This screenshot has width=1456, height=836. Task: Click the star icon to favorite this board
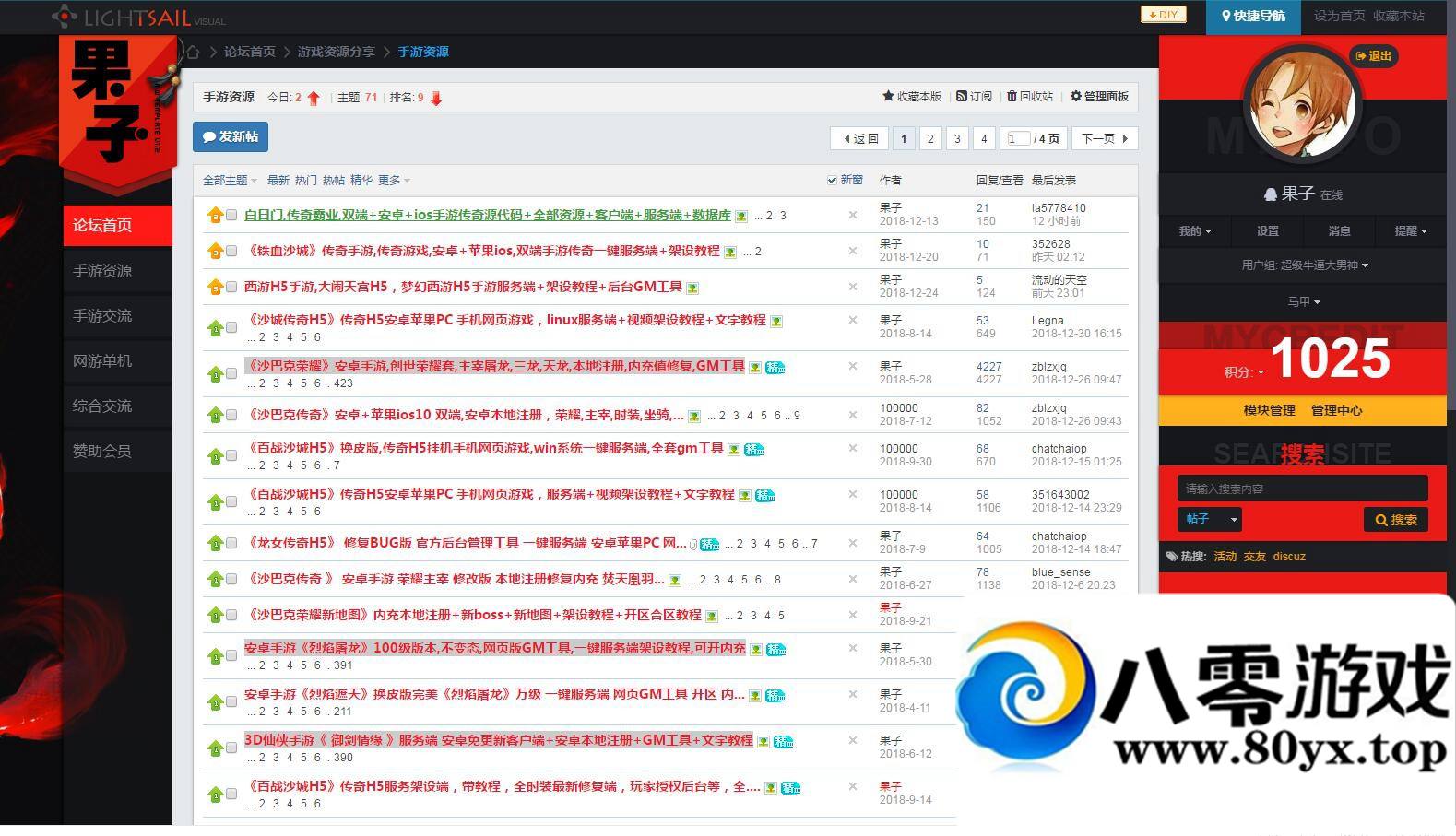coord(888,96)
